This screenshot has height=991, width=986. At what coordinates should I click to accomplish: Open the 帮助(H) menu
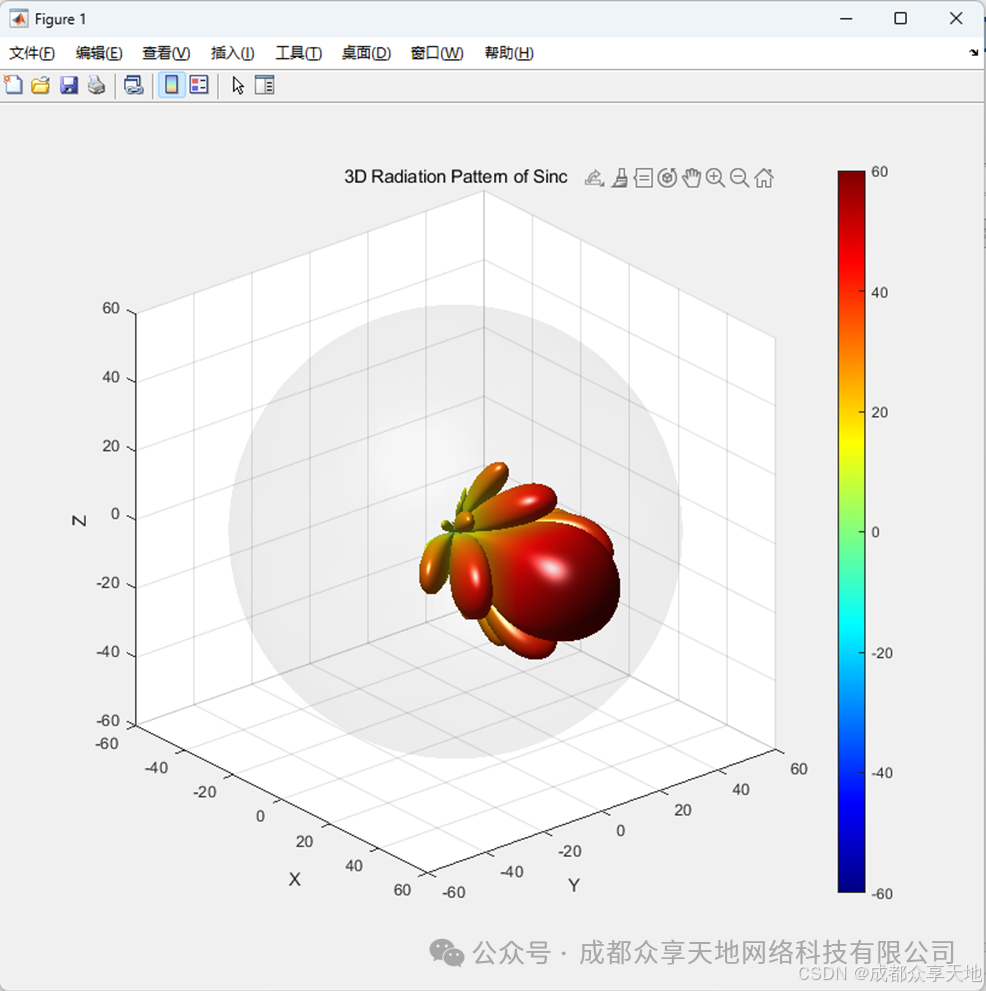(x=509, y=53)
